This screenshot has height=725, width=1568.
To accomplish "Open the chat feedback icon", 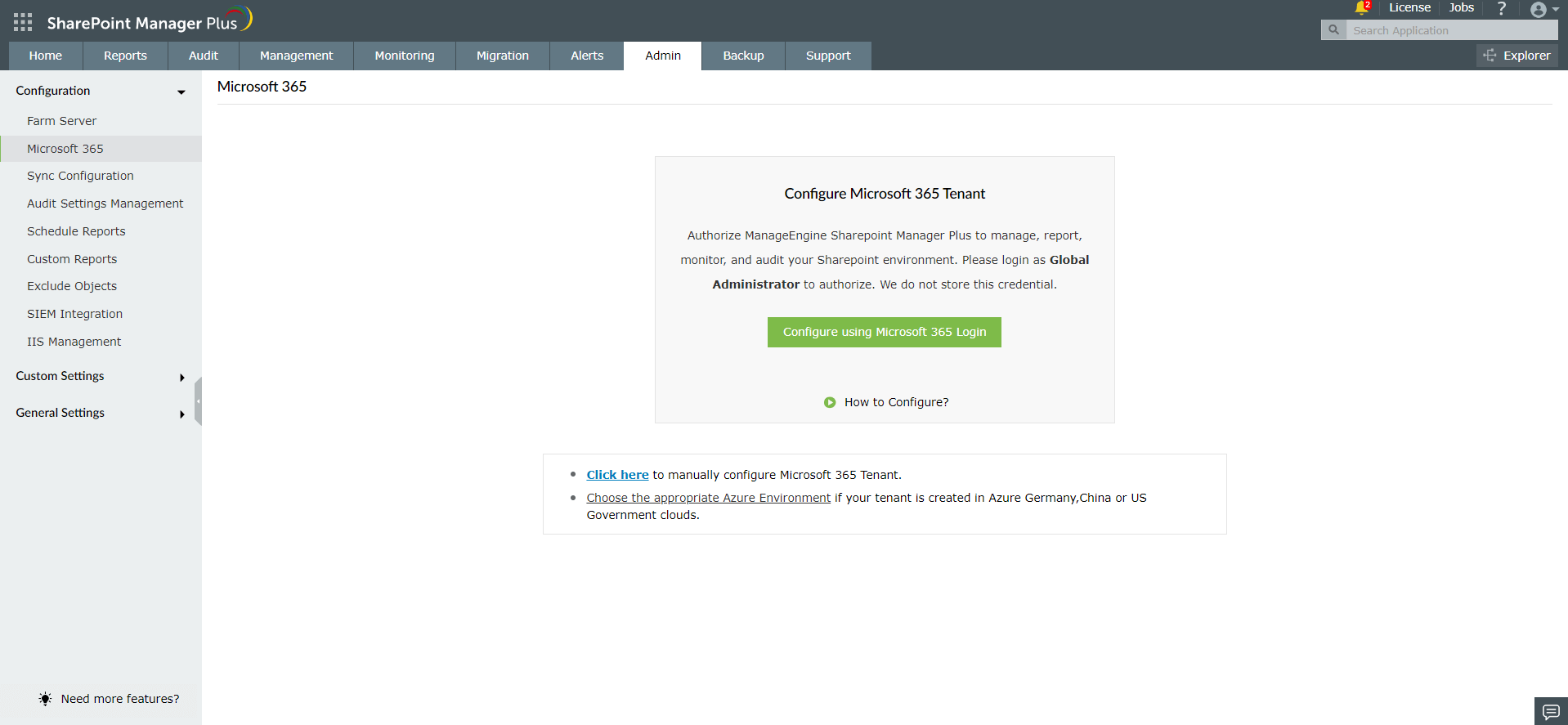I will pyautogui.click(x=1551, y=712).
